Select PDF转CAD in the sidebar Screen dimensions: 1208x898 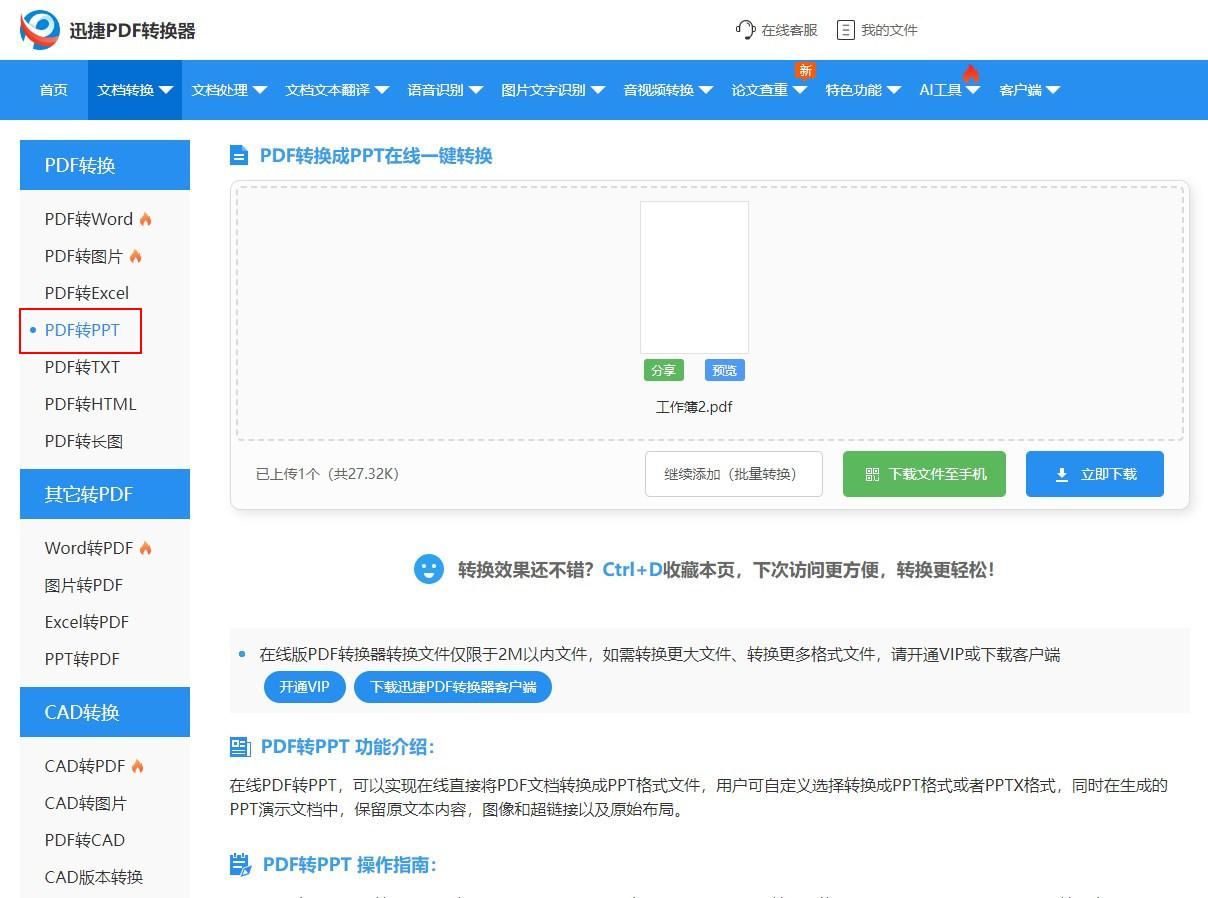pyautogui.click(x=85, y=840)
